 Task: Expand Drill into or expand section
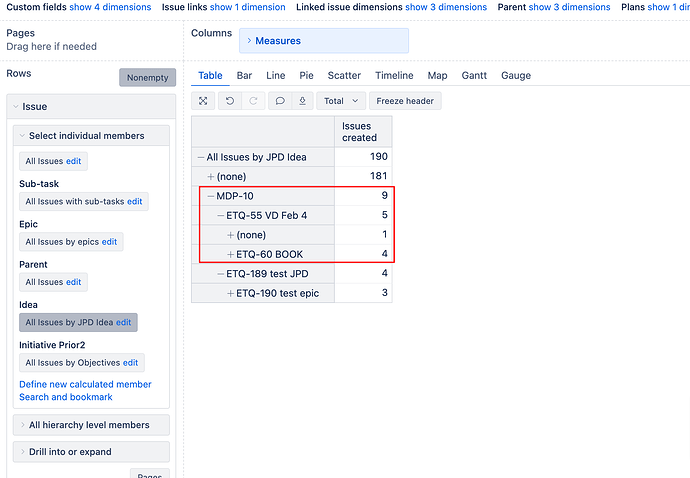coord(22,452)
